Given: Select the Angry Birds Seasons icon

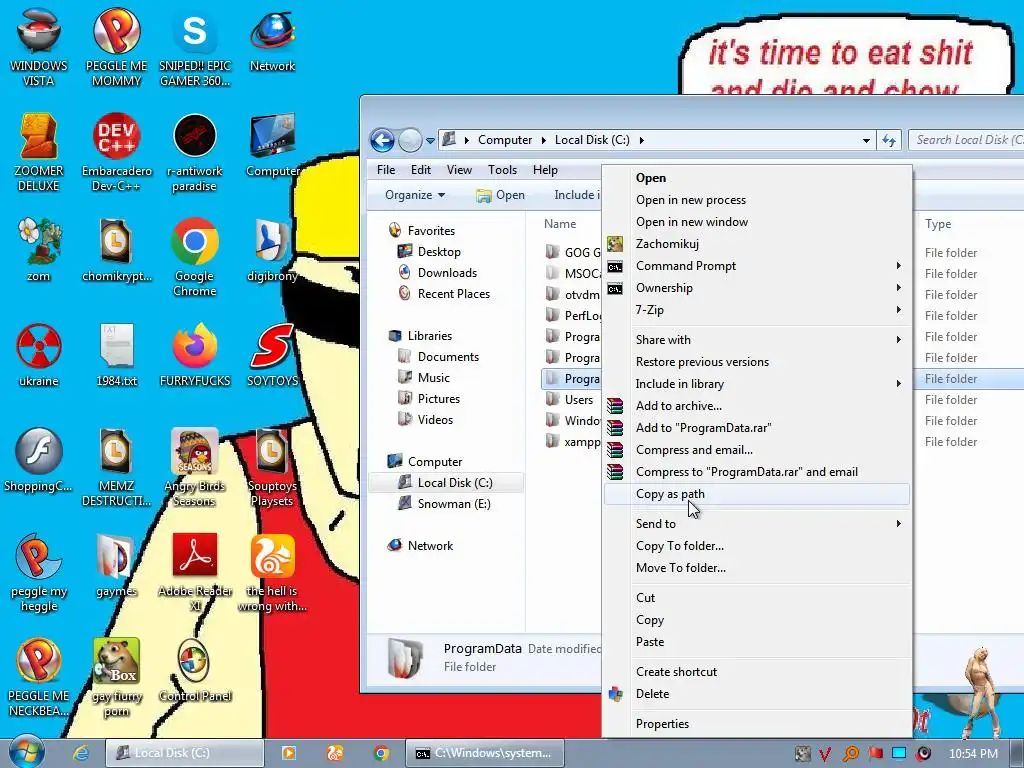Looking at the screenshot, I should [x=195, y=467].
